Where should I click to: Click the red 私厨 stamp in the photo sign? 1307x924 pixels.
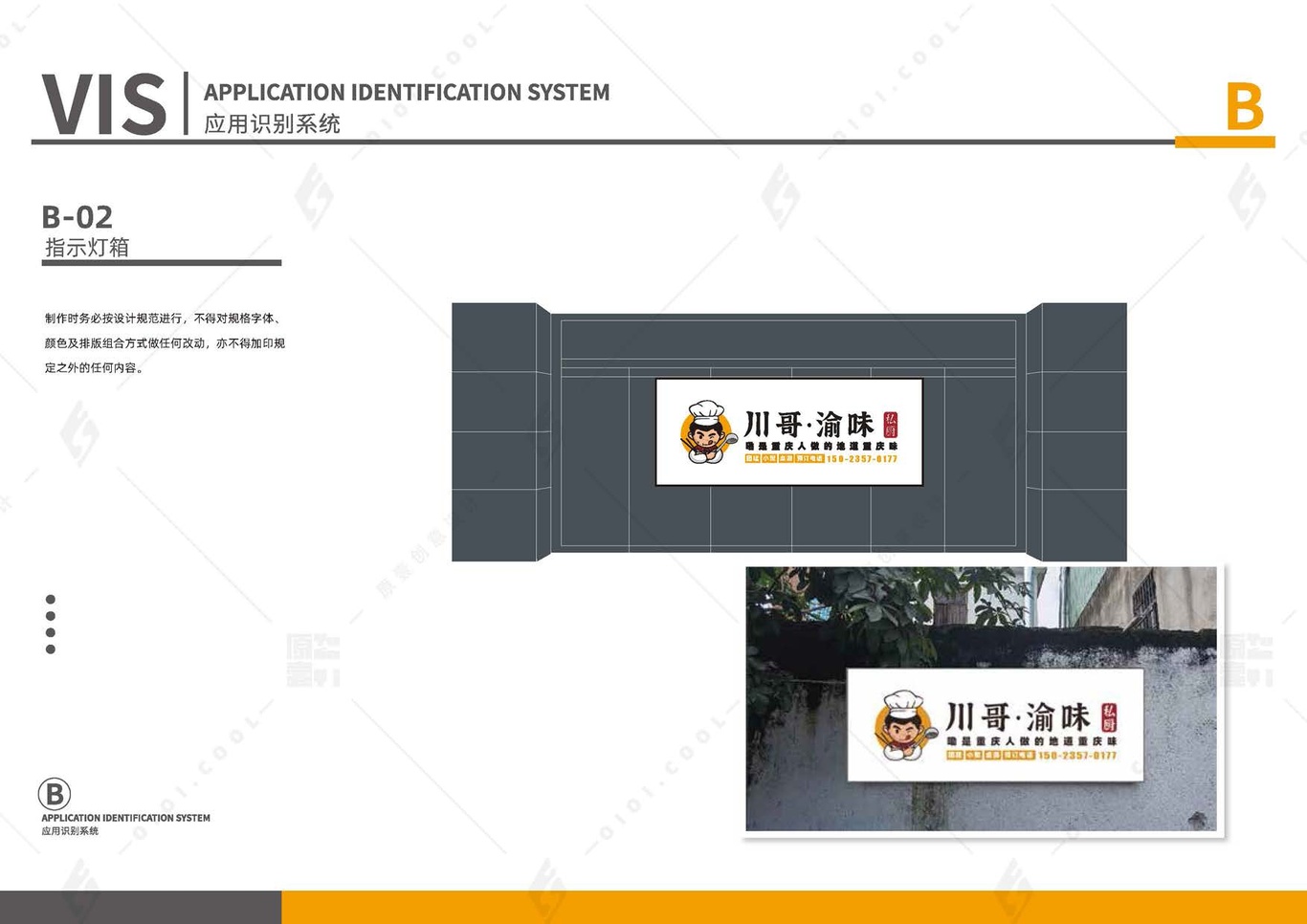click(x=1109, y=717)
